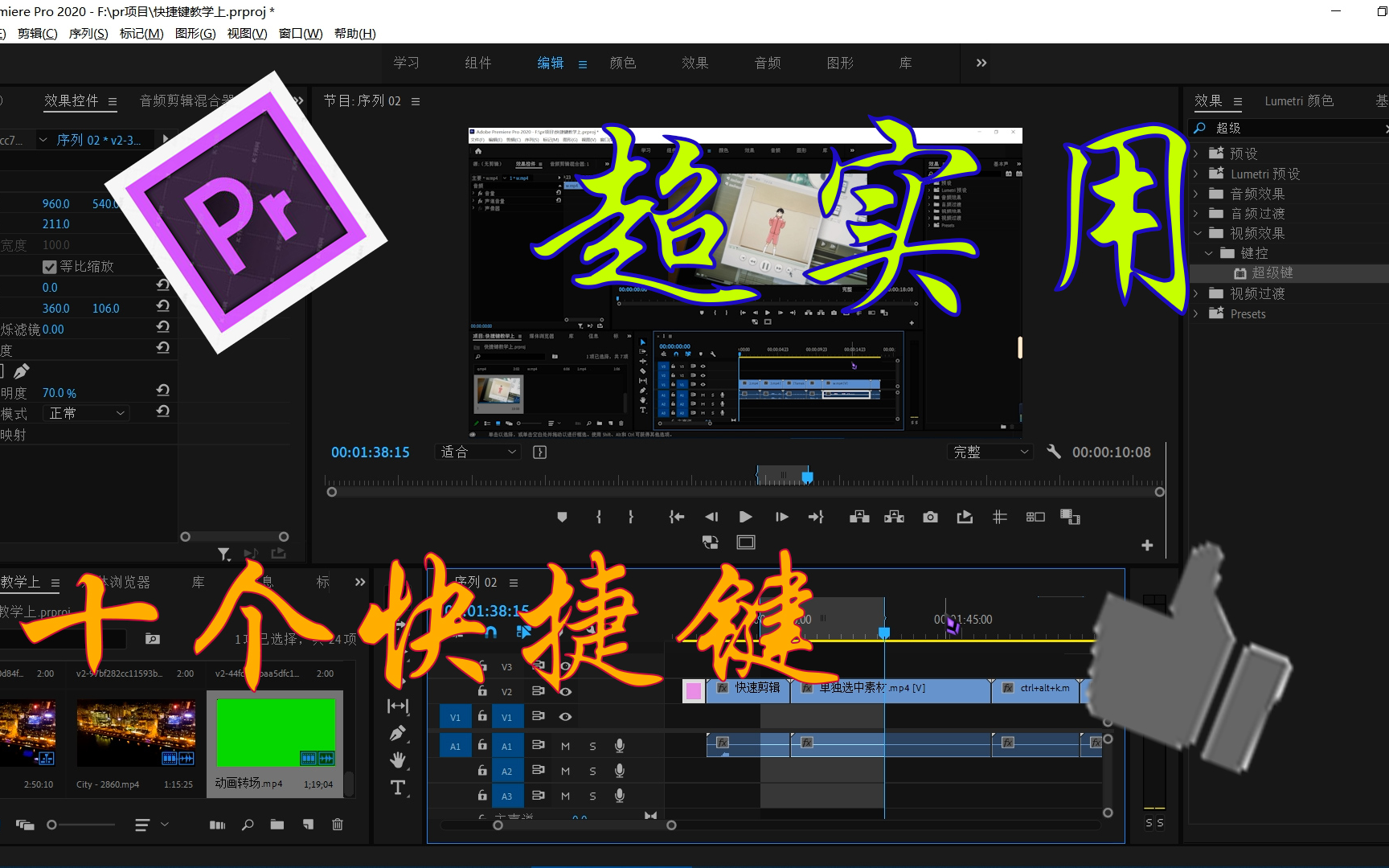Export frame with the camera icon
Image resolution: width=1389 pixels, height=868 pixels.
tap(930, 517)
